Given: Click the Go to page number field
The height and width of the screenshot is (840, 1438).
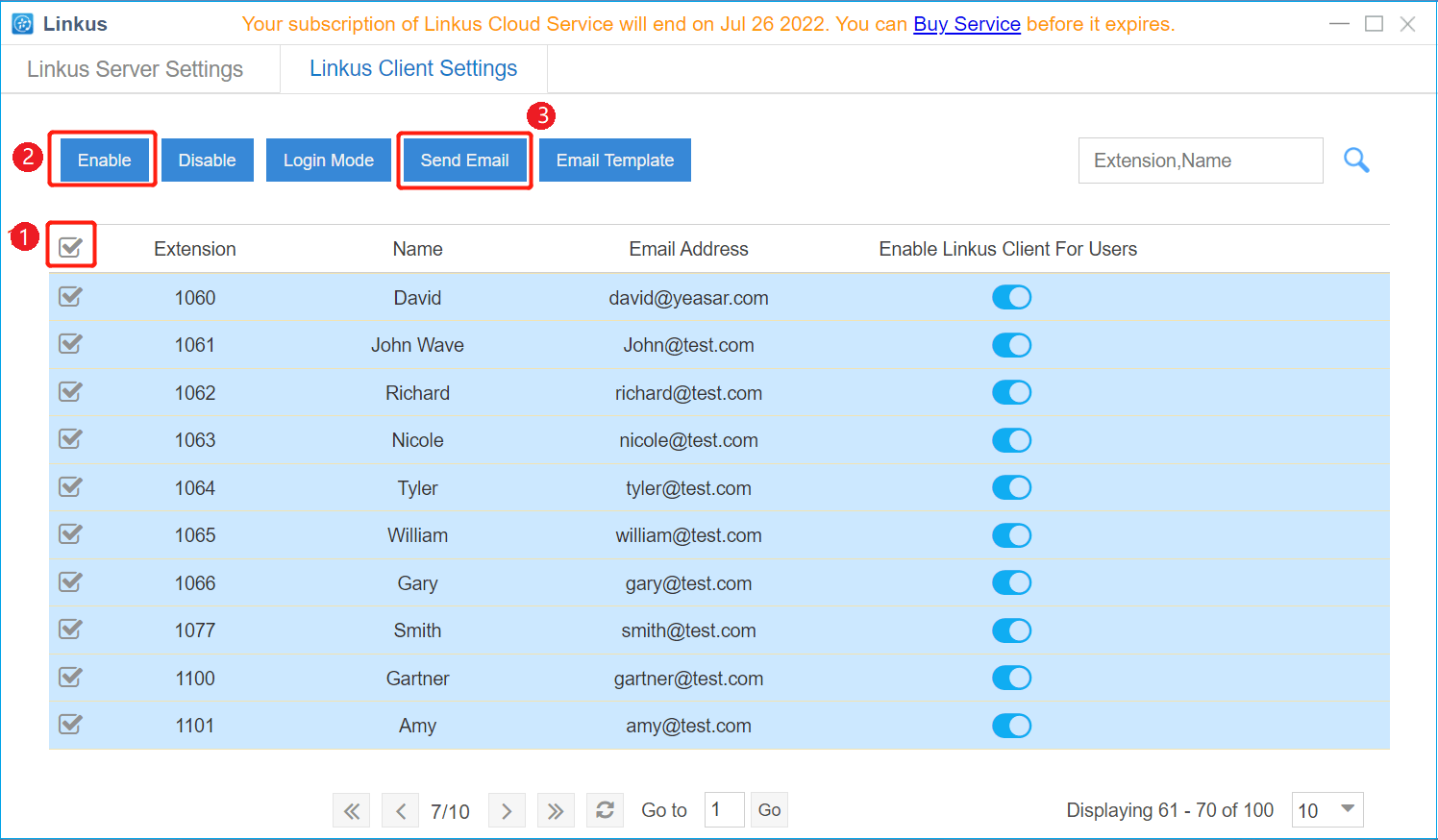Looking at the screenshot, I should coord(724,810).
